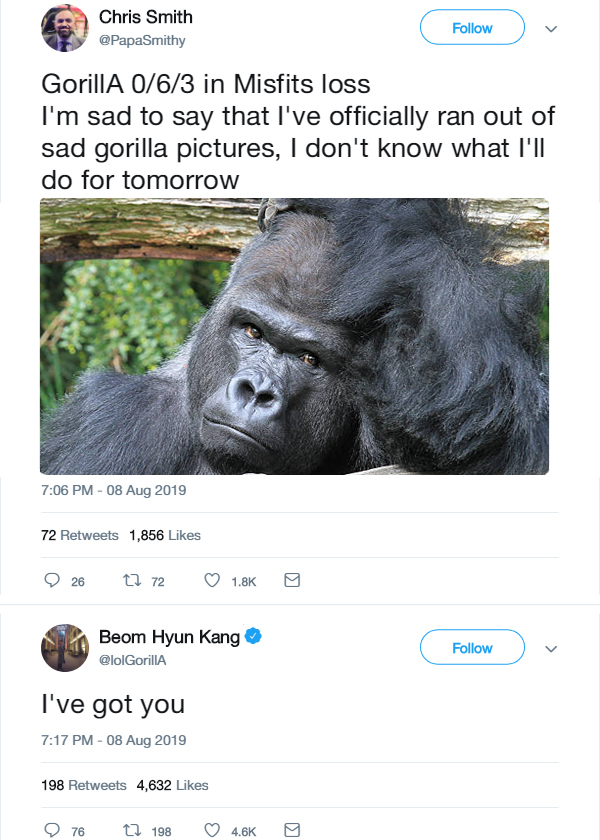600x840 pixels.
Task: Send Chris Smith's tweet via direct message
Action: coord(292,581)
